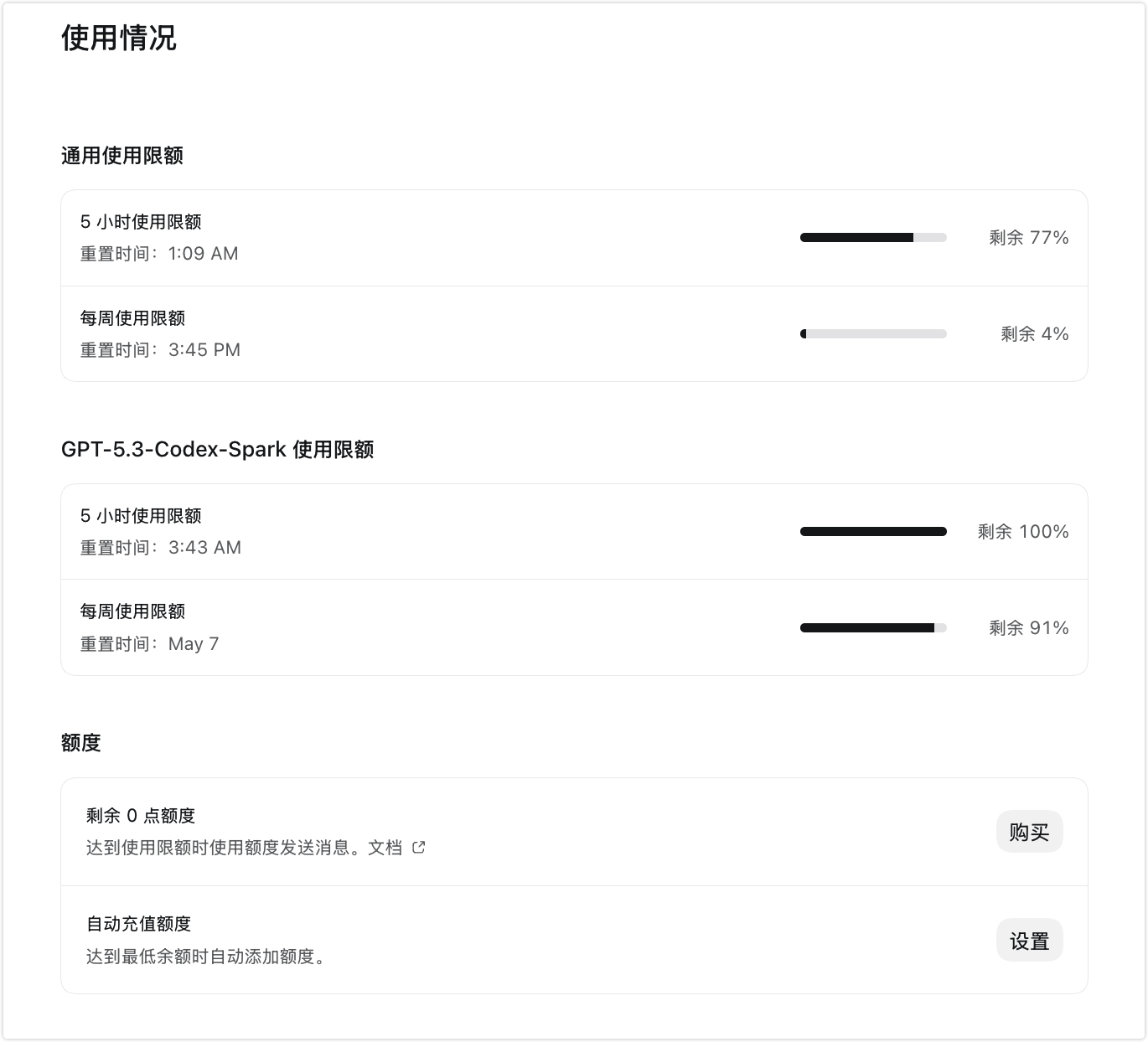The image size is (1148, 1042).
Task: Click the reset time May 7 text
Action: point(194,644)
